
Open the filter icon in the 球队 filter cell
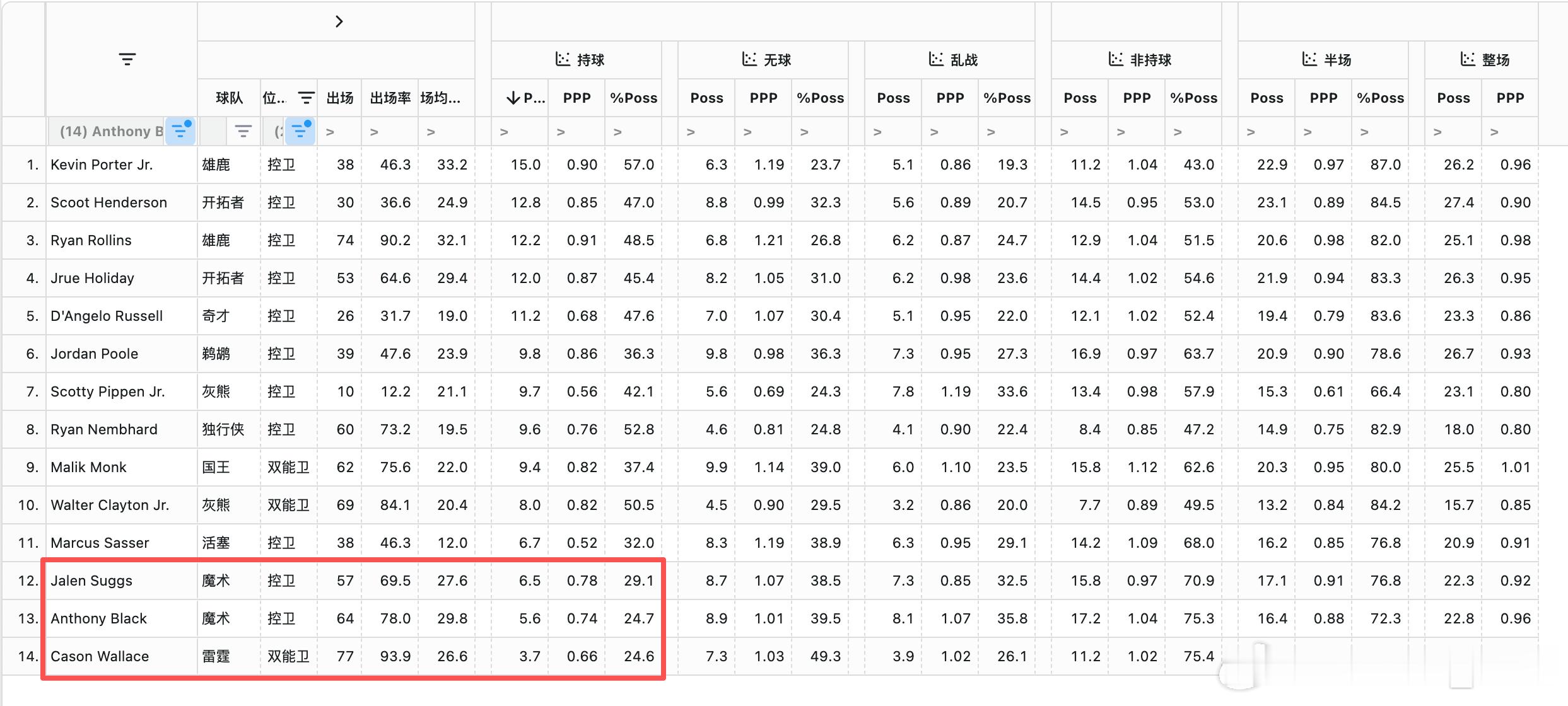243,131
